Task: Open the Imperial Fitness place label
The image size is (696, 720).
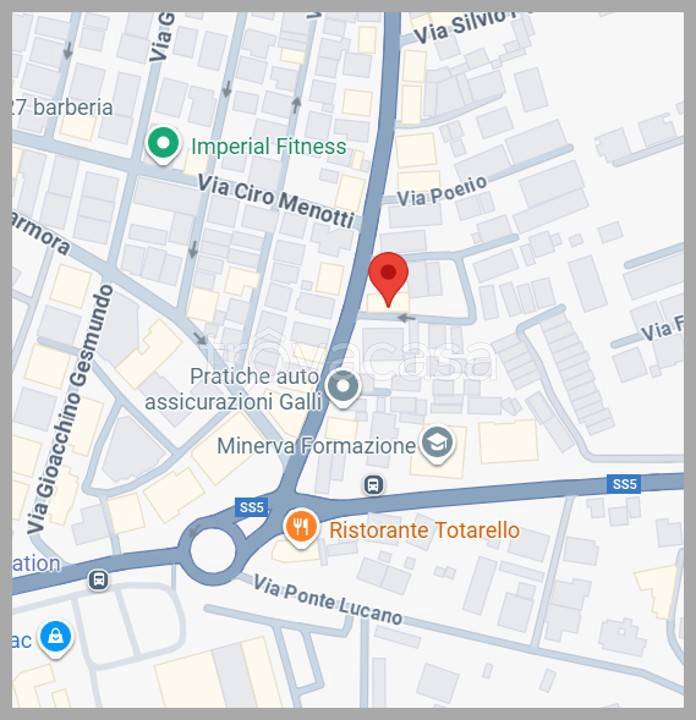Action: [x=269, y=147]
